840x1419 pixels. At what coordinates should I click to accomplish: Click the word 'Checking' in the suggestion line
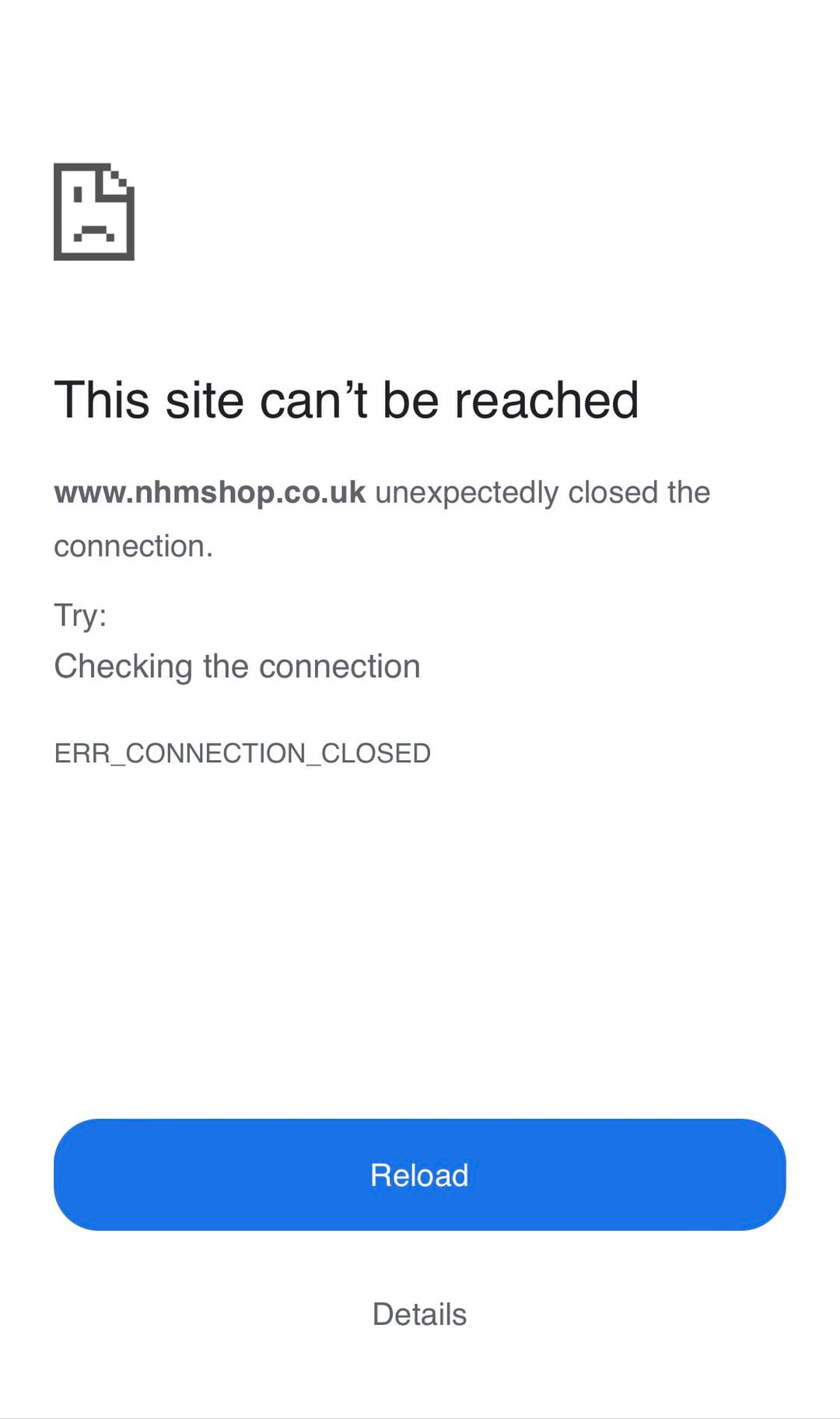123,667
